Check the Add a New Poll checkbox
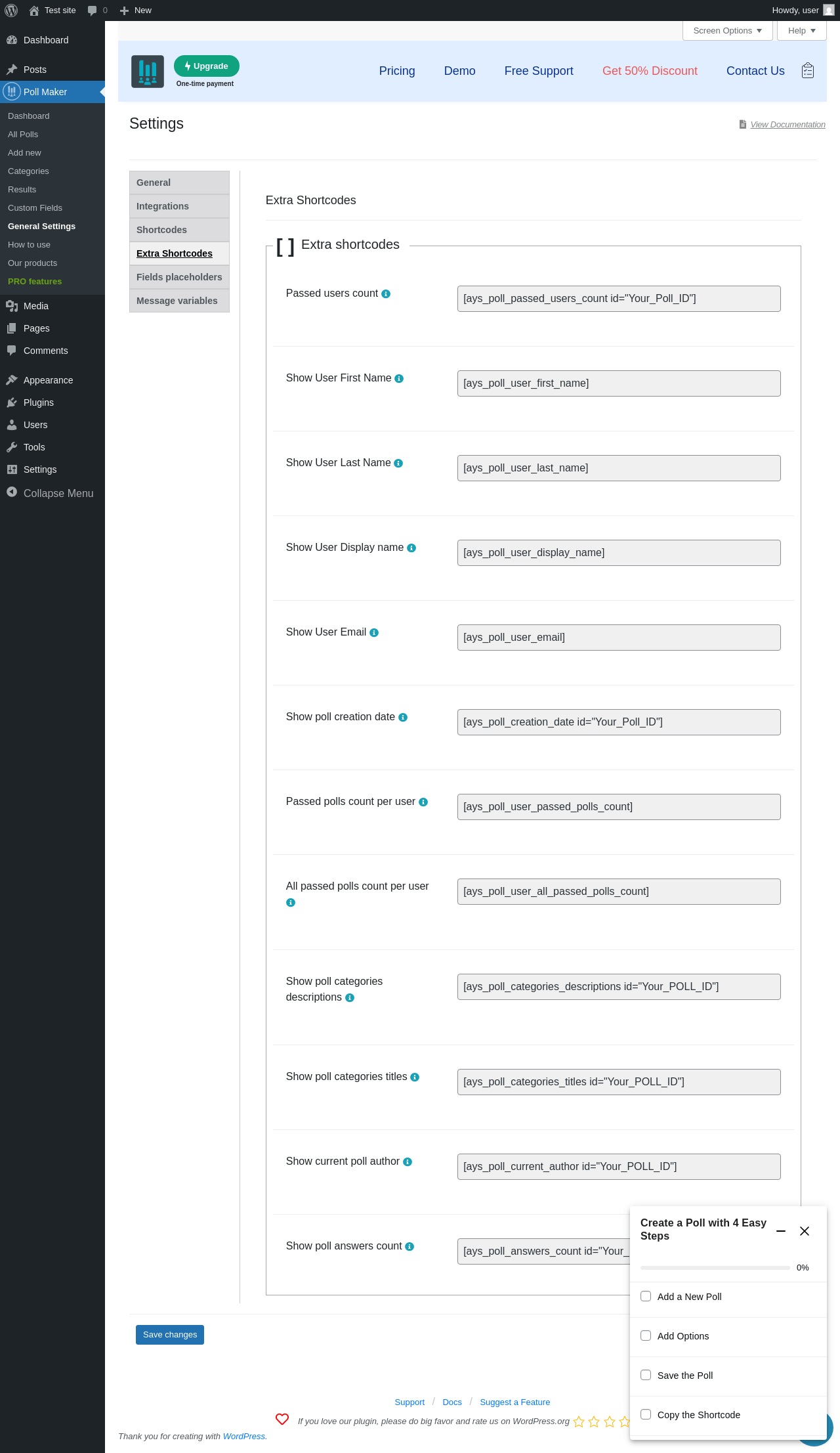Viewport: 840px width, 1453px height. point(646,1296)
